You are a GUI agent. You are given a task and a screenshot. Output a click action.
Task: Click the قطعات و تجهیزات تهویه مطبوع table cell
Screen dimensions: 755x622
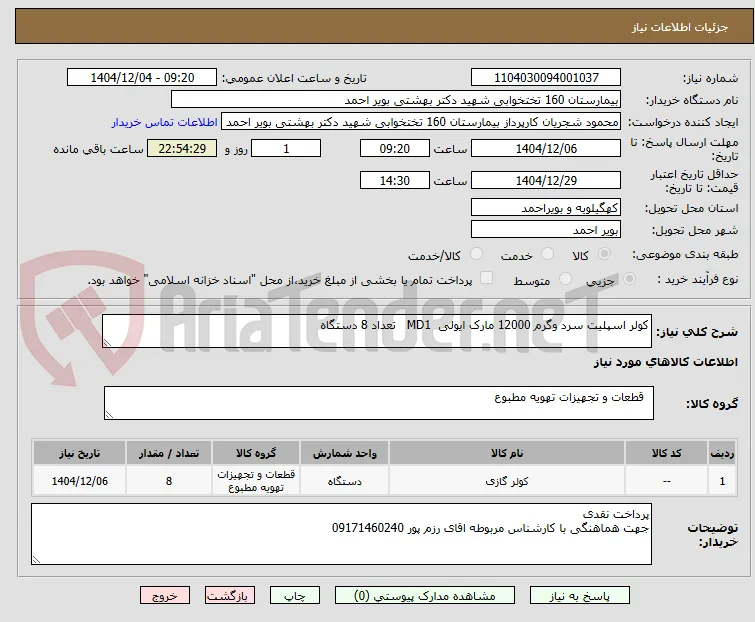[x=256, y=481]
